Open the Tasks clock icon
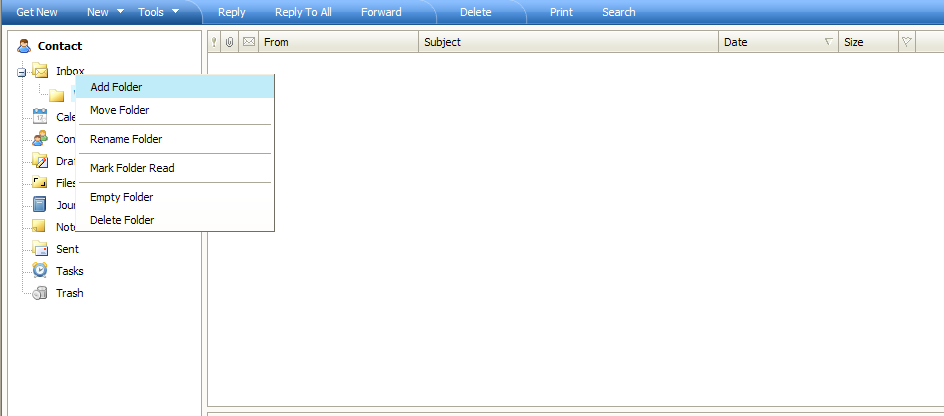Image resolution: width=944 pixels, height=416 pixels. (40, 271)
